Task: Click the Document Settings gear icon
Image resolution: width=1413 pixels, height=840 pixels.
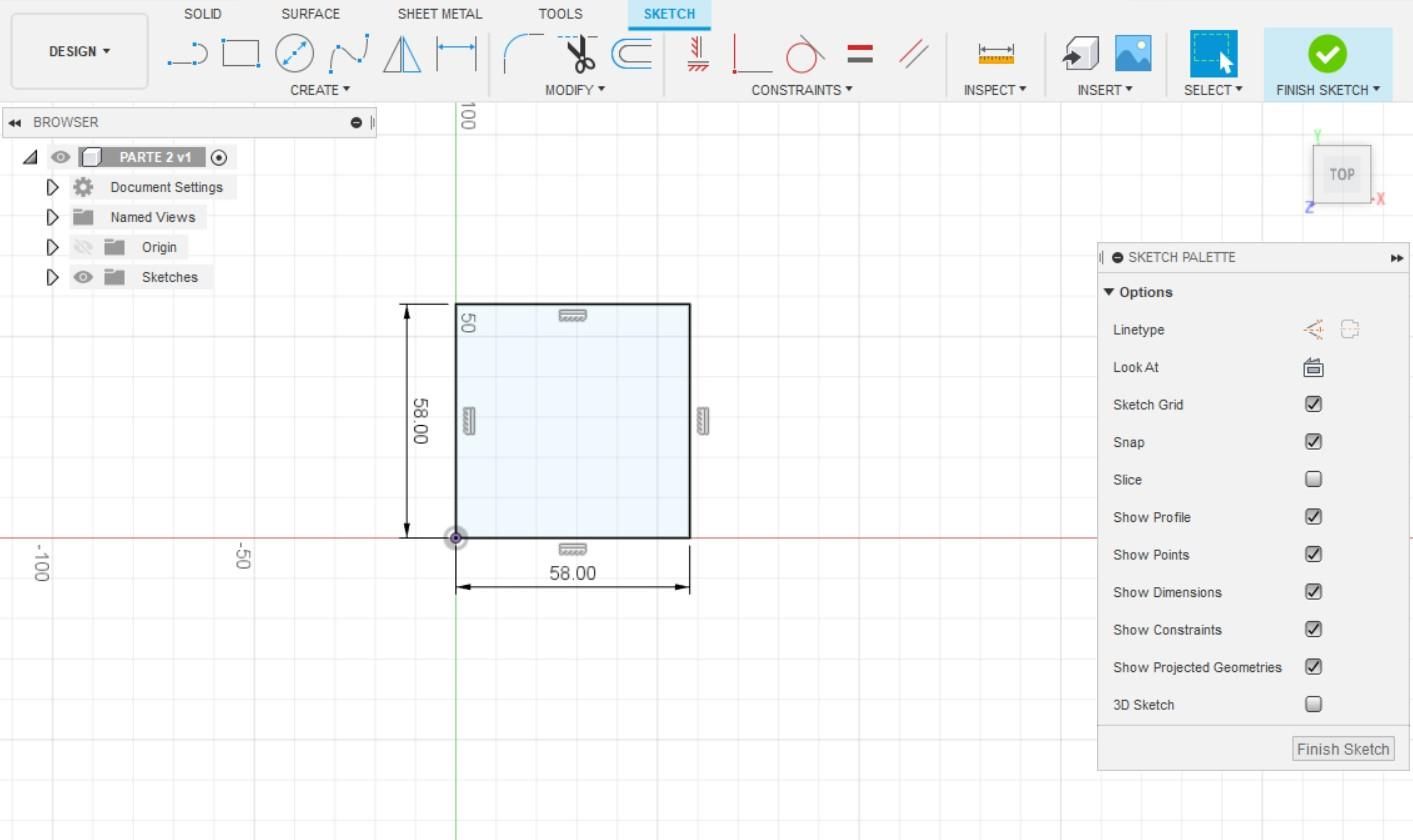Action: point(83,187)
